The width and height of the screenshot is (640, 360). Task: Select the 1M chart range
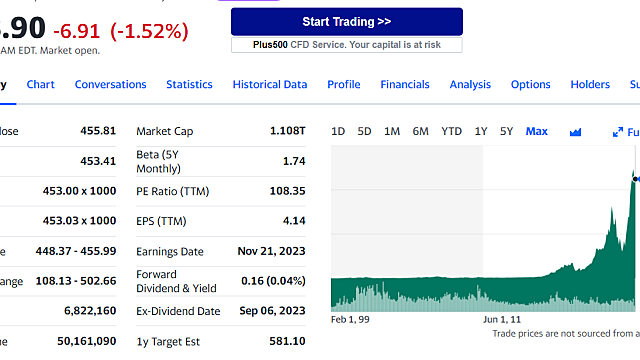coord(392,131)
